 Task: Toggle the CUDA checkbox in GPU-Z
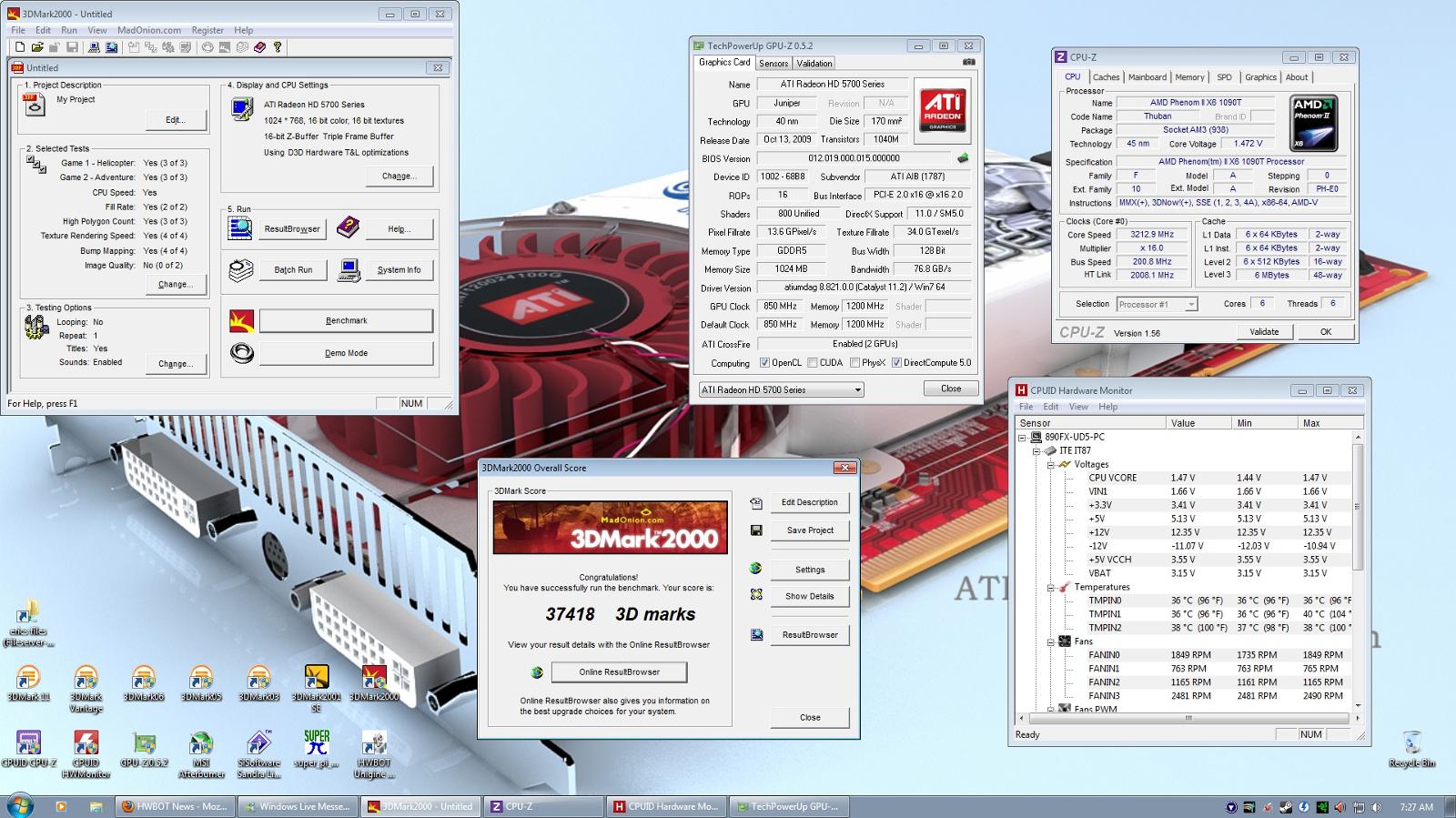(x=811, y=363)
